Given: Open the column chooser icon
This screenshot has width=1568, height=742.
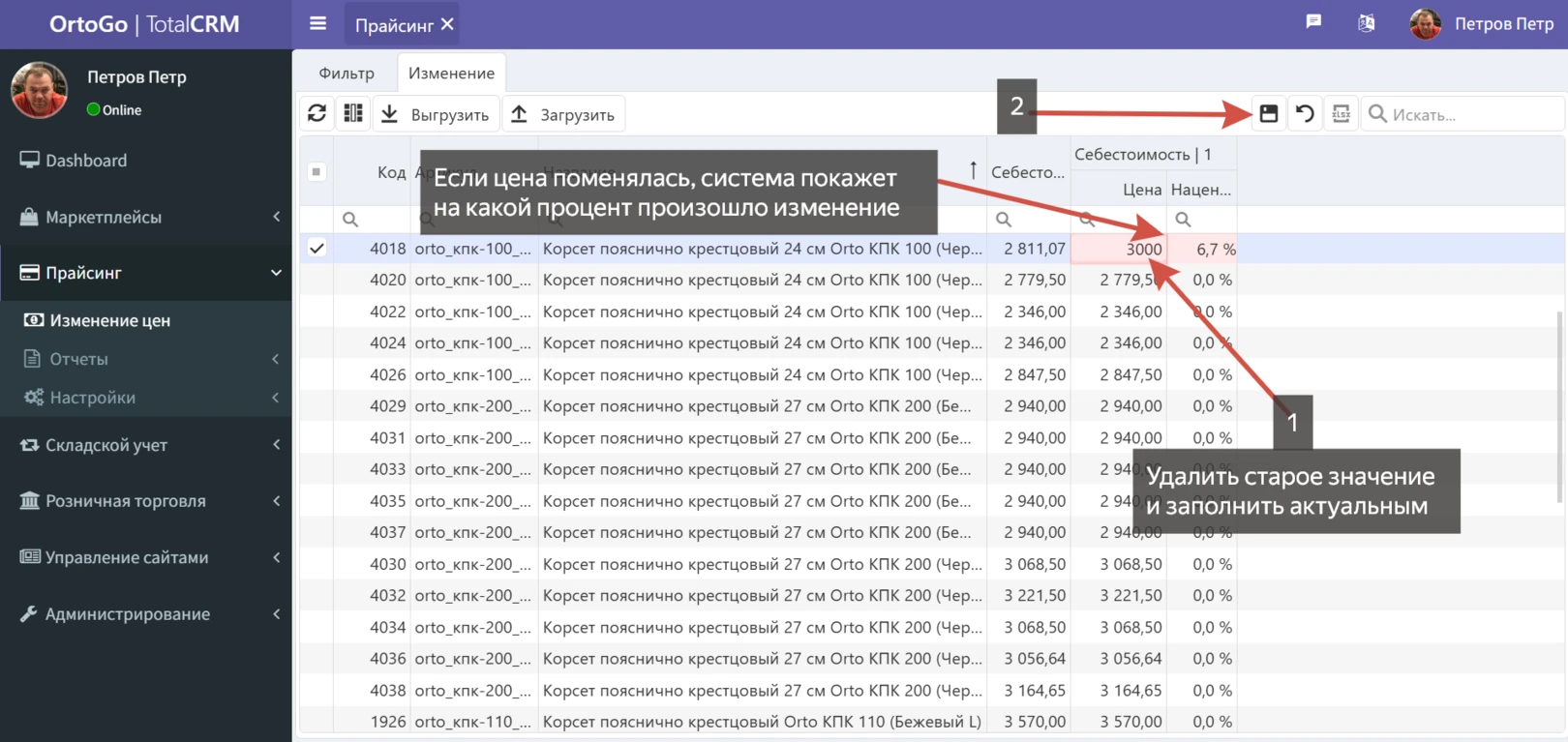Looking at the screenshot, I should 353,114.
